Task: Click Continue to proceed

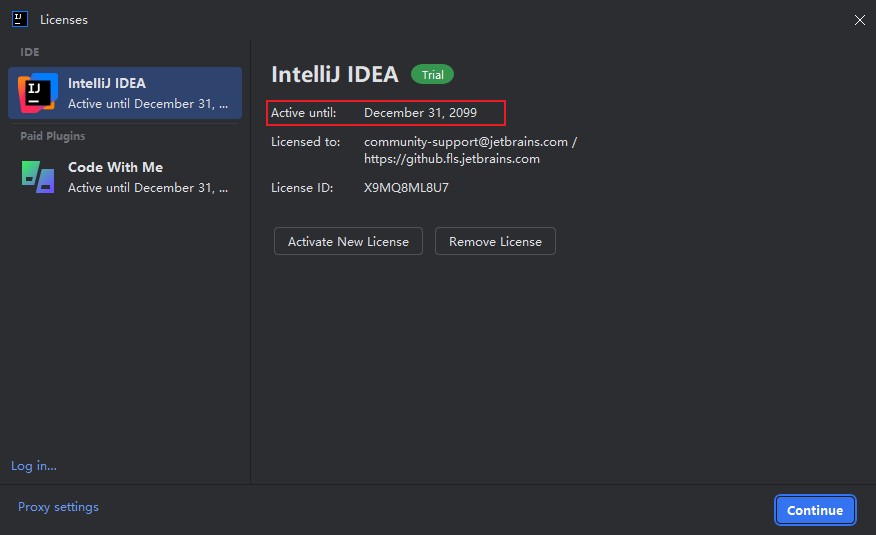Action: click(x=814, y=510)
